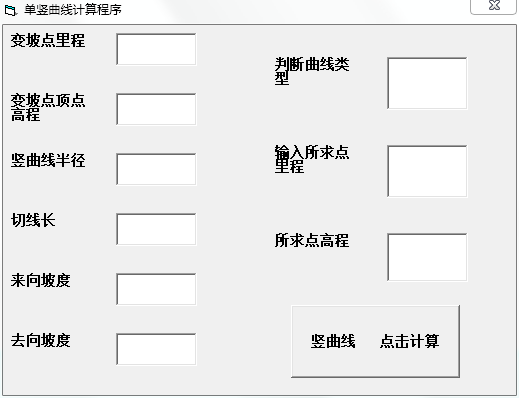The width and height of the screenshot is (519, 398).
Task: Click the 判断曲线类型 label
Action: click(312, 71)
